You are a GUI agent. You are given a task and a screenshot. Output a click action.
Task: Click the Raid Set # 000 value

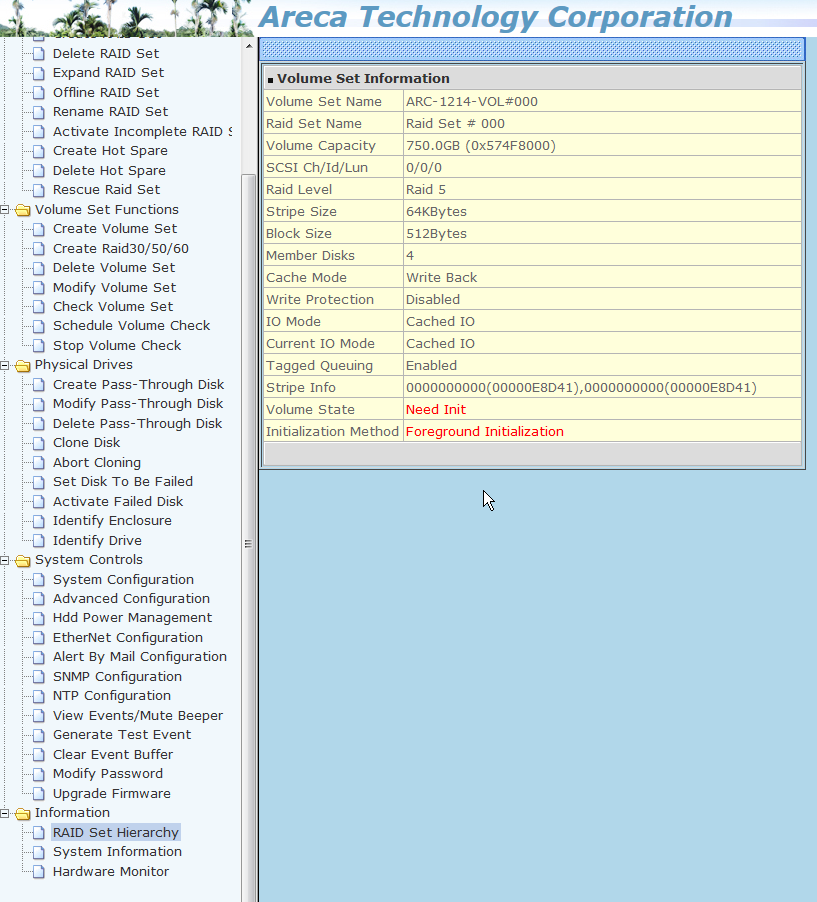[x=455, y=124]
